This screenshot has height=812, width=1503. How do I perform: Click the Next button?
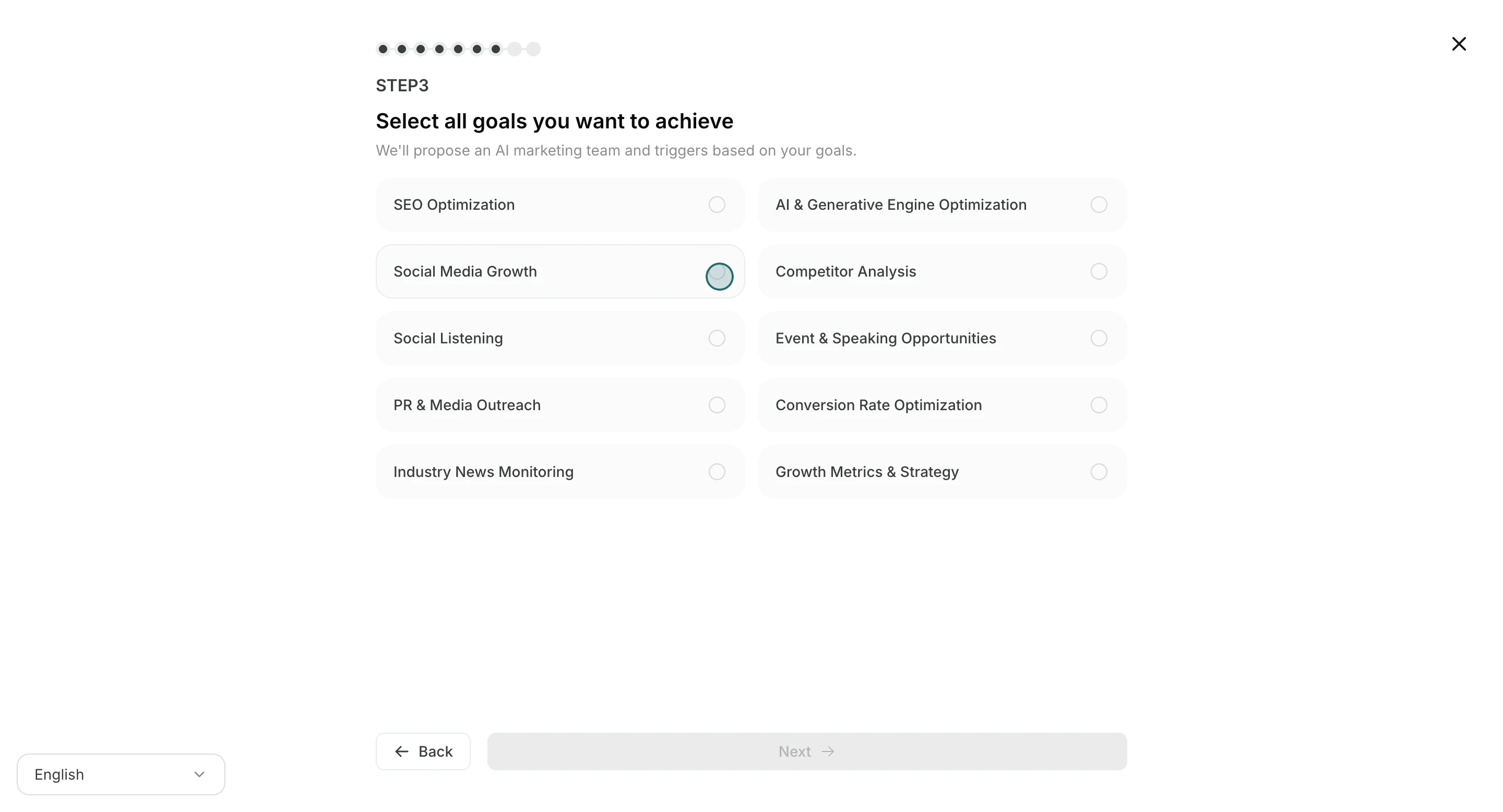click(807, 751)
